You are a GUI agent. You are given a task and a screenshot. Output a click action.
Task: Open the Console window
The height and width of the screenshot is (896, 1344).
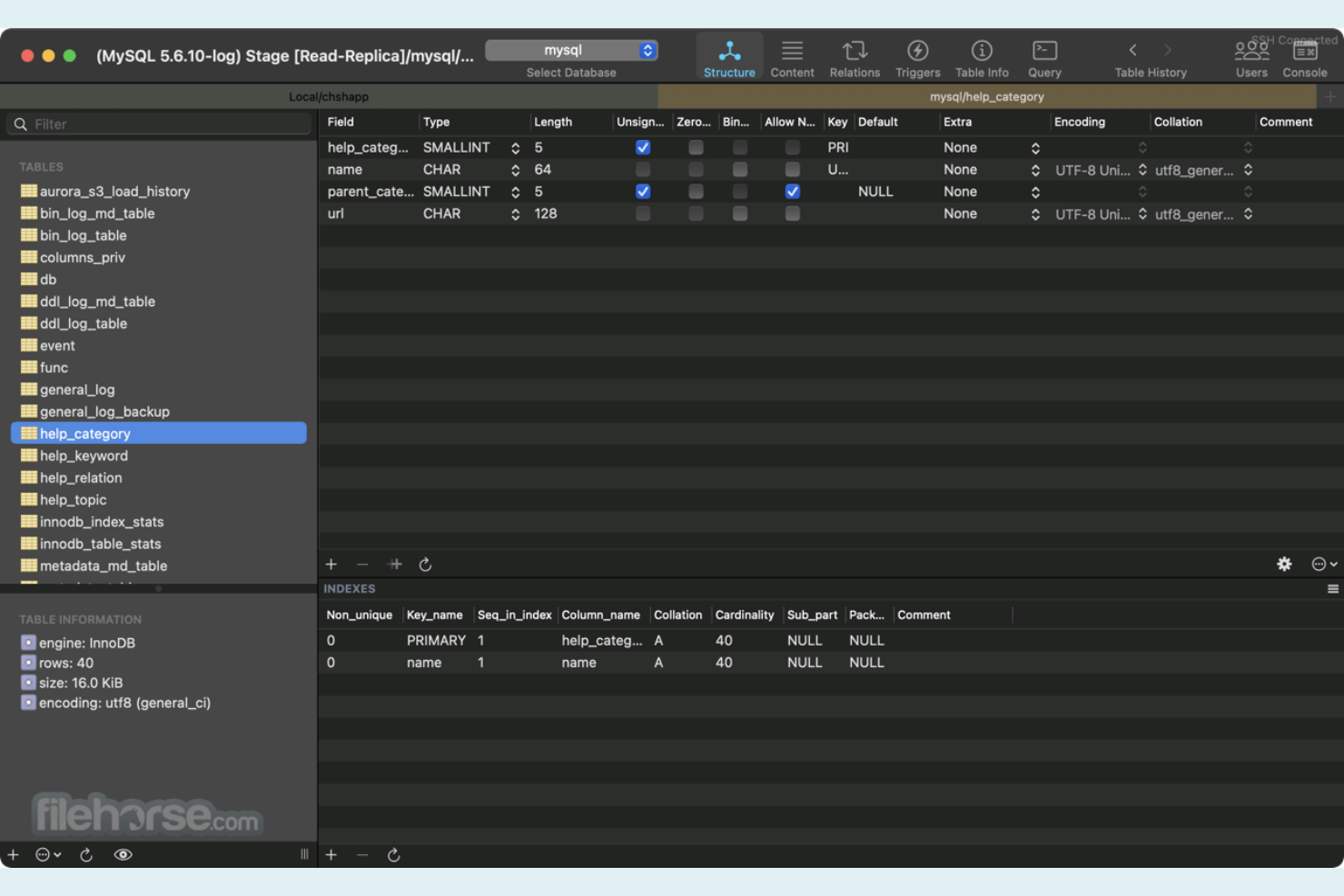[1305, 58]
